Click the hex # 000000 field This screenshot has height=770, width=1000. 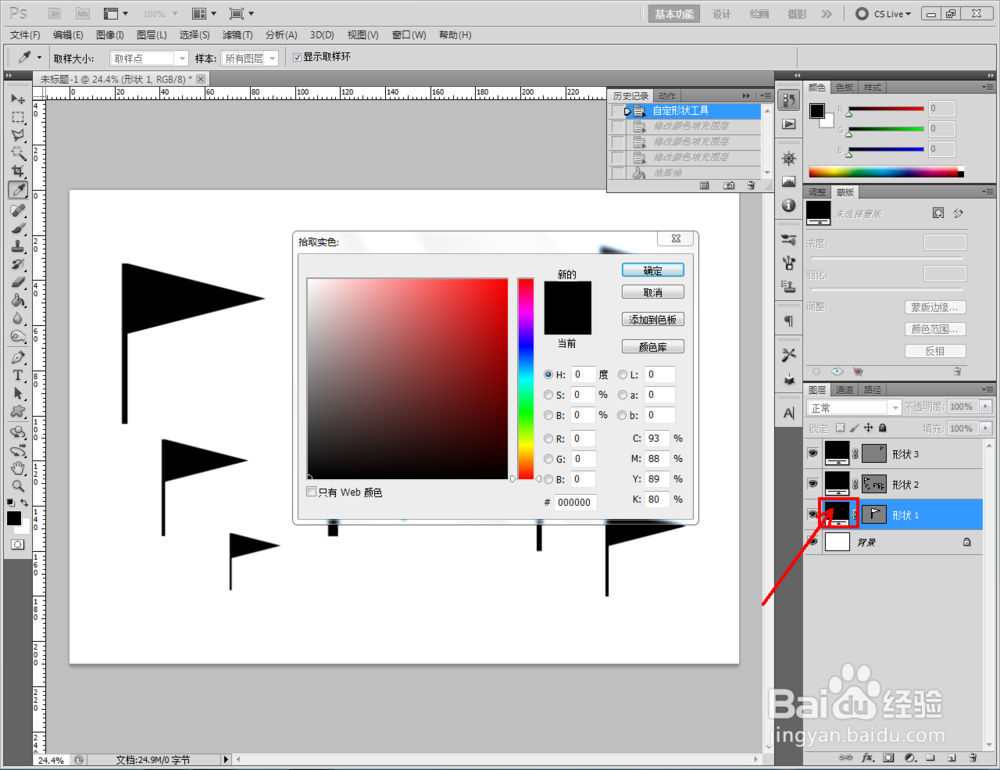point(575,502)
